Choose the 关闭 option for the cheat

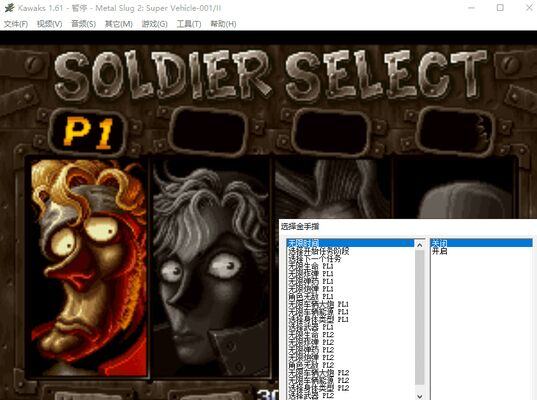click(x=481, y=243)
